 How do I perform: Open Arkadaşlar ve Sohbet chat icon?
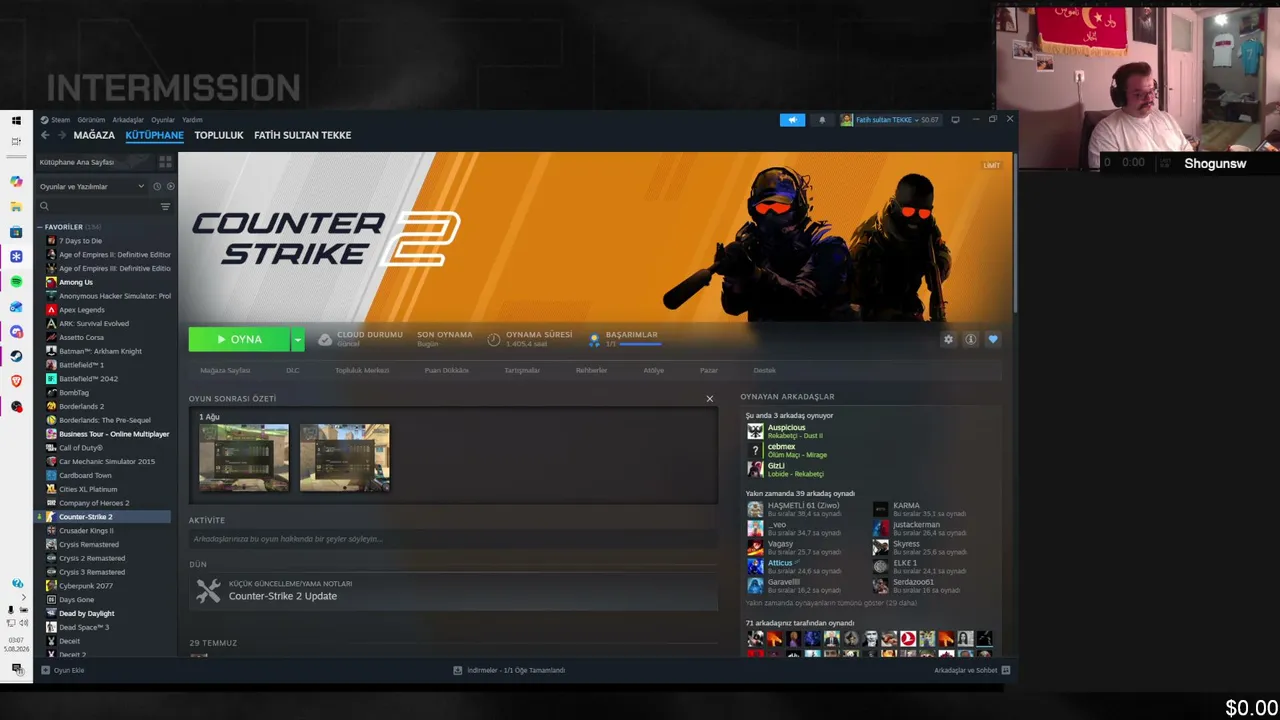[1006, 670]
